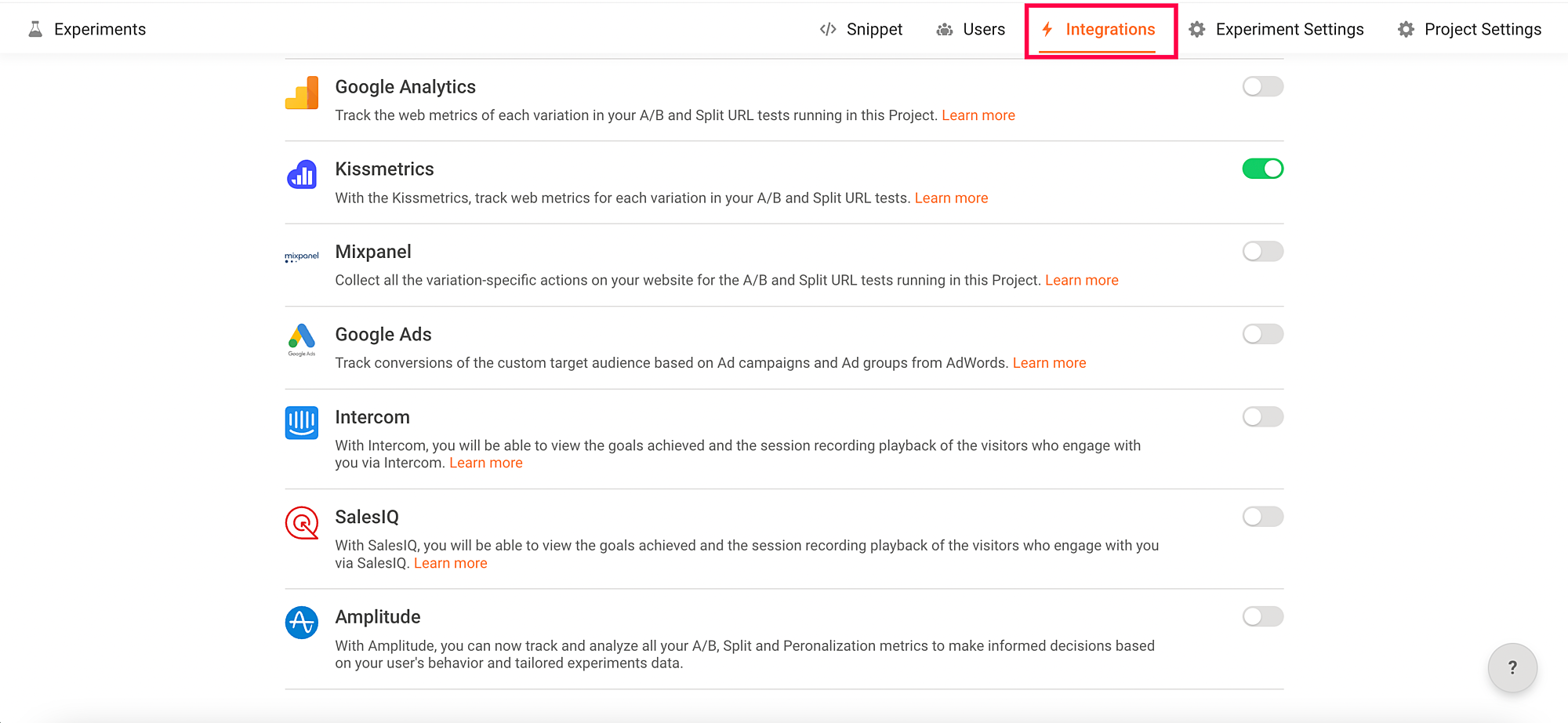Screen dimensions: 1568x723
Task: Open Learn more link for Kissmetrics
Action: 951,198
